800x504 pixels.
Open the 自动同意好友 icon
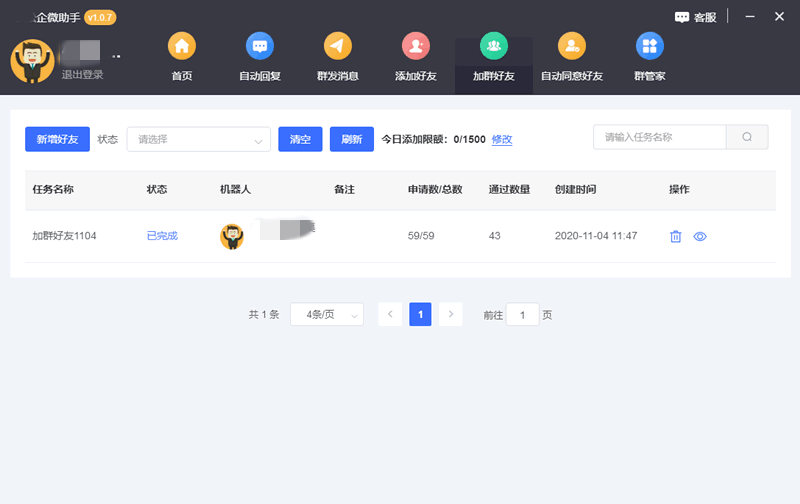point(572,46)
